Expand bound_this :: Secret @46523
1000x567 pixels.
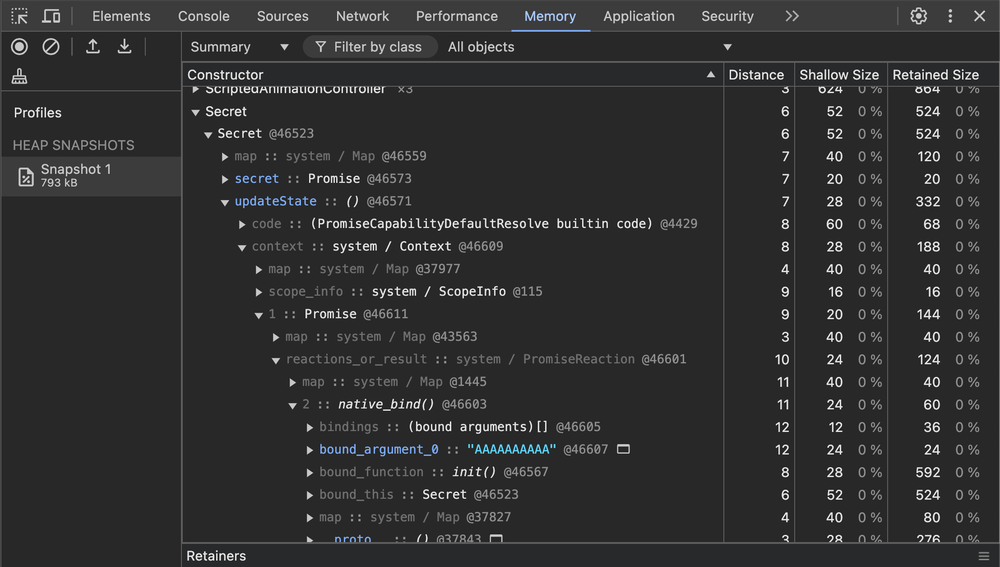(x=309, y=495)
